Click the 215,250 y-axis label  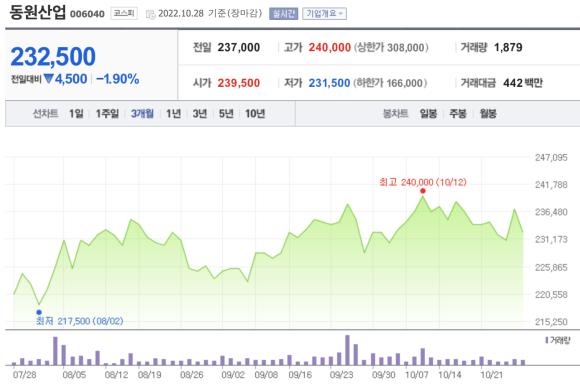[551, 322]
